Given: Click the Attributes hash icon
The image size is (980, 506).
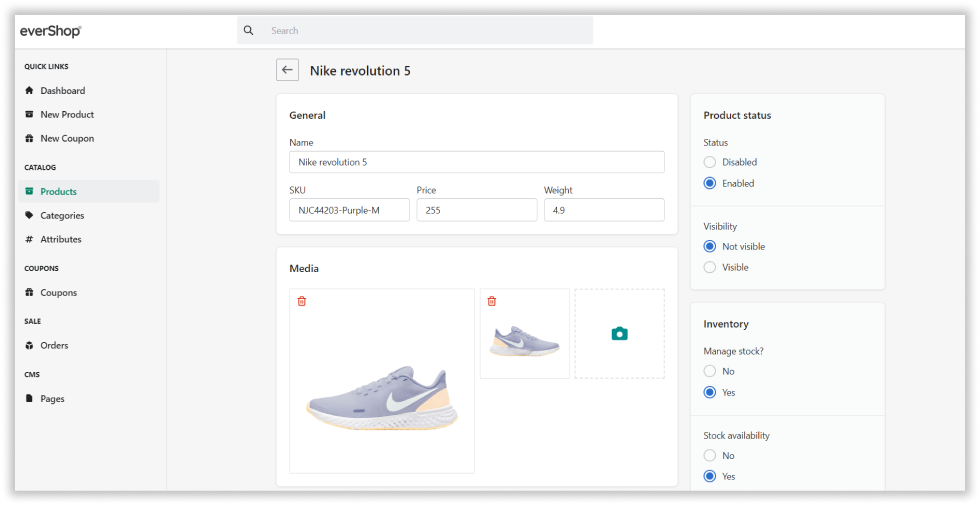Looking at the screenshot, I should (x=29, y=239).
